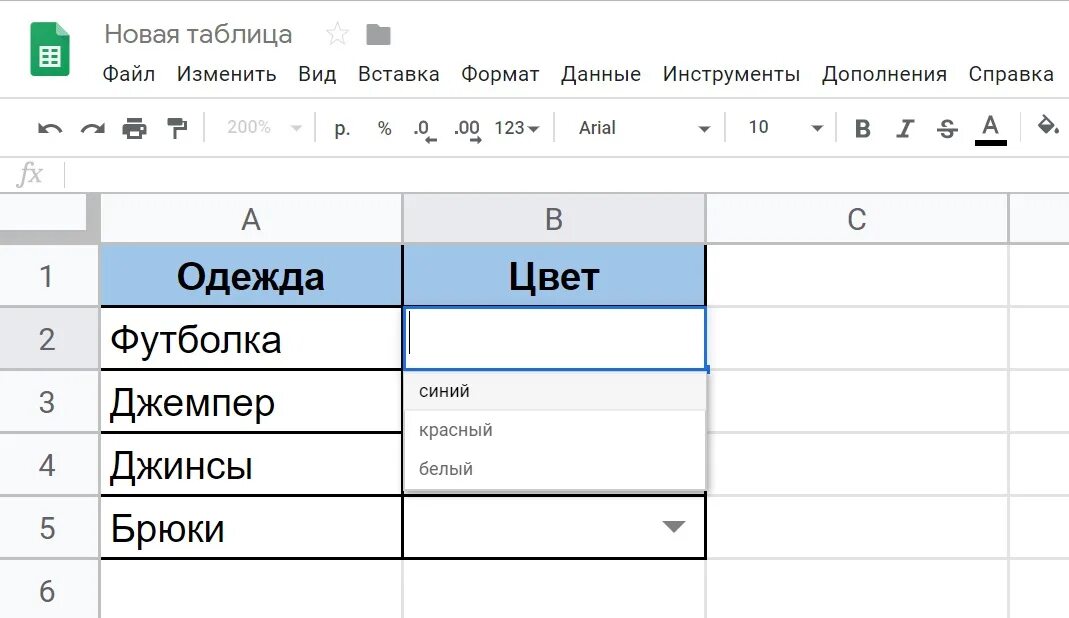The height and width of the screenshot is (618, 1069).
Task: Choose красный from the dropdown list
Action: [x=555, y=430]
